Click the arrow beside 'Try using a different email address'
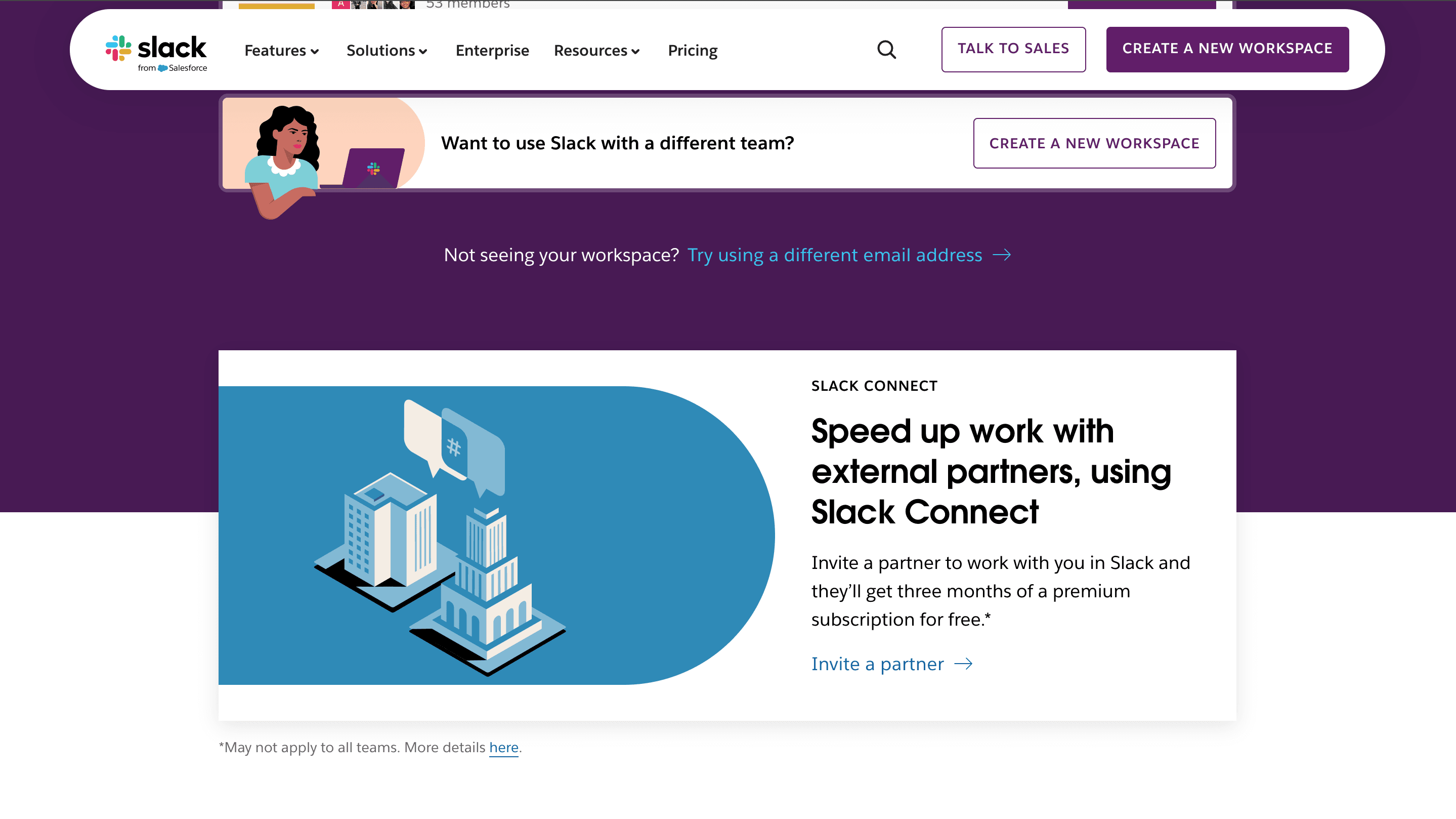1456x819 pixels. (x=1004, y=255)
